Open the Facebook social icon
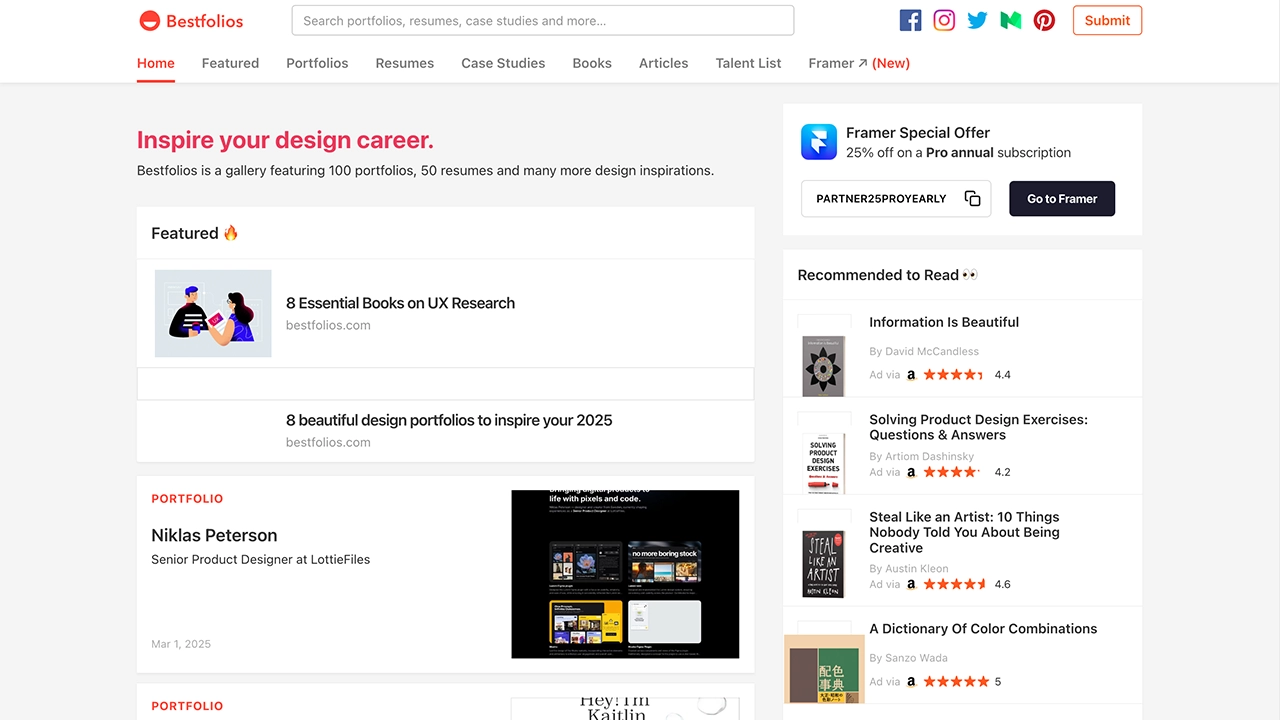Image resolution: width=1280 pixels, height=720 pixels. (x=910, y=20)
